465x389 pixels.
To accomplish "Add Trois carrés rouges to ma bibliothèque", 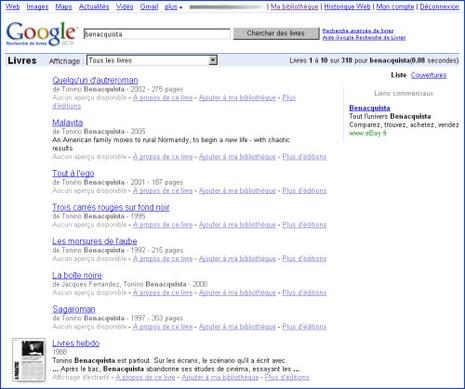I will pos(237,225).
